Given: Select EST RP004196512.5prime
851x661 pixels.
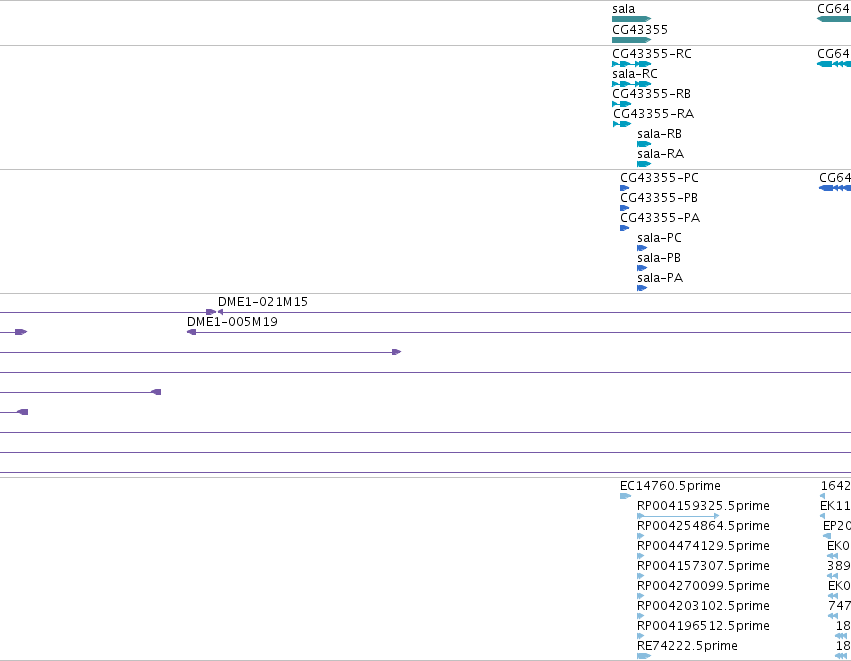Looking at the screenshot, I should point(703,626).
